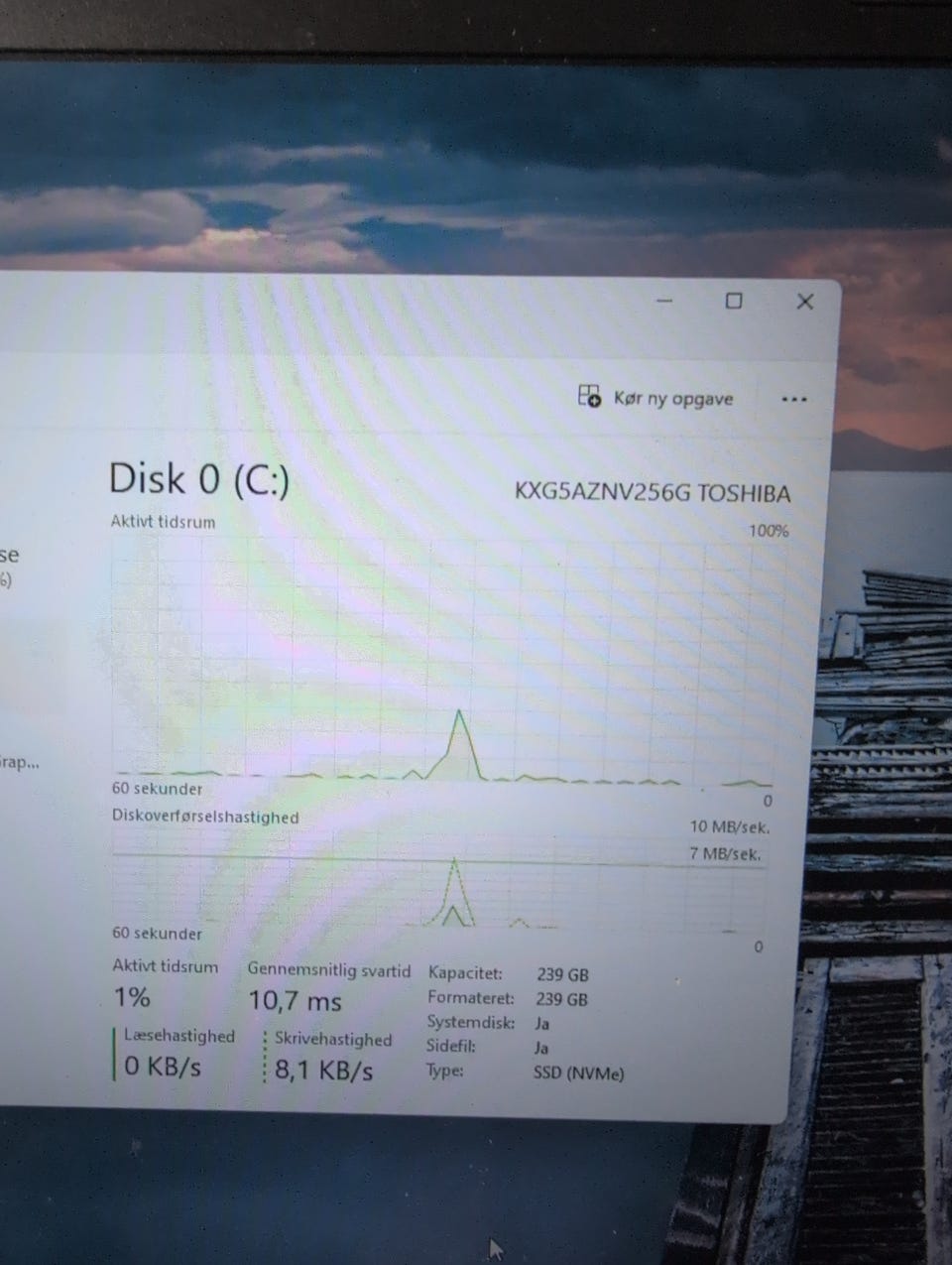Screen dimensions: 952x1265
Task: Click 60 sekunder under the active time graph
Action: click(x=157, y=789)
